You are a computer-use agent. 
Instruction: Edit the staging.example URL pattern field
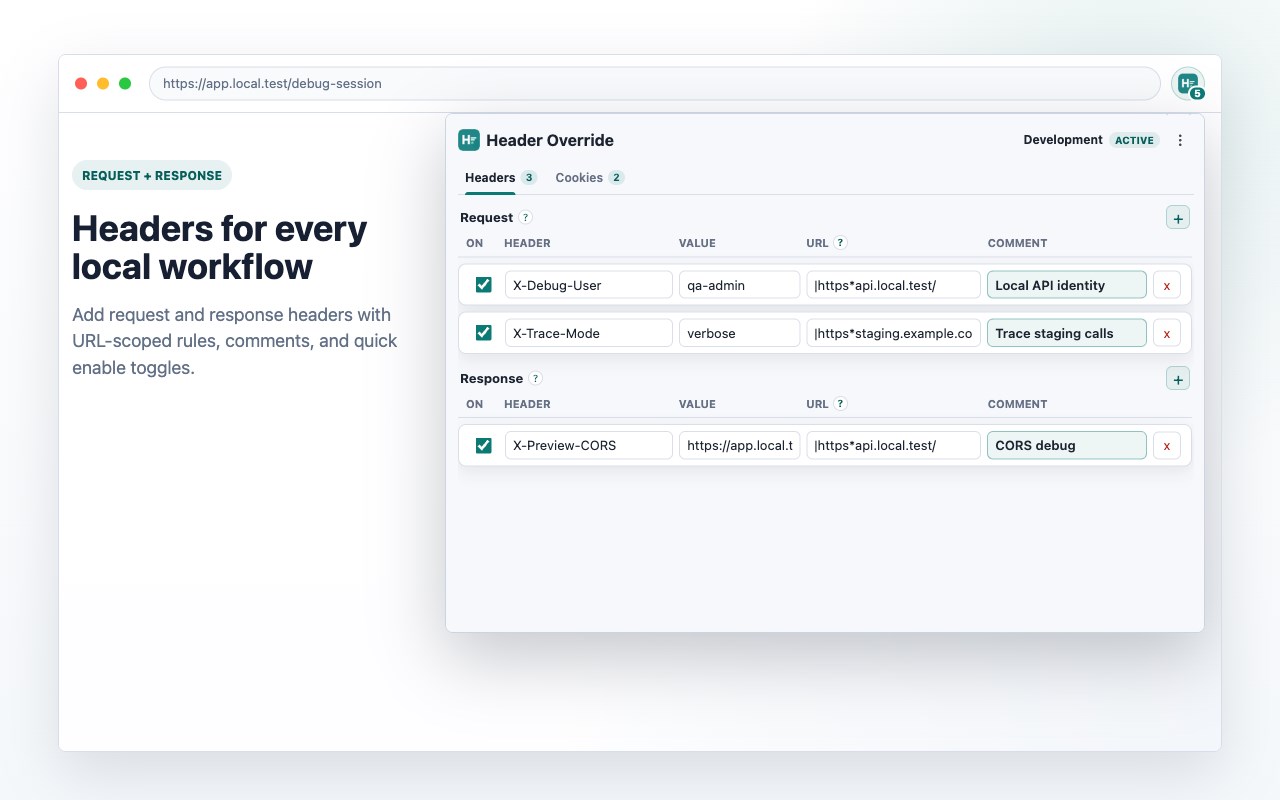(x=894, y=333)
